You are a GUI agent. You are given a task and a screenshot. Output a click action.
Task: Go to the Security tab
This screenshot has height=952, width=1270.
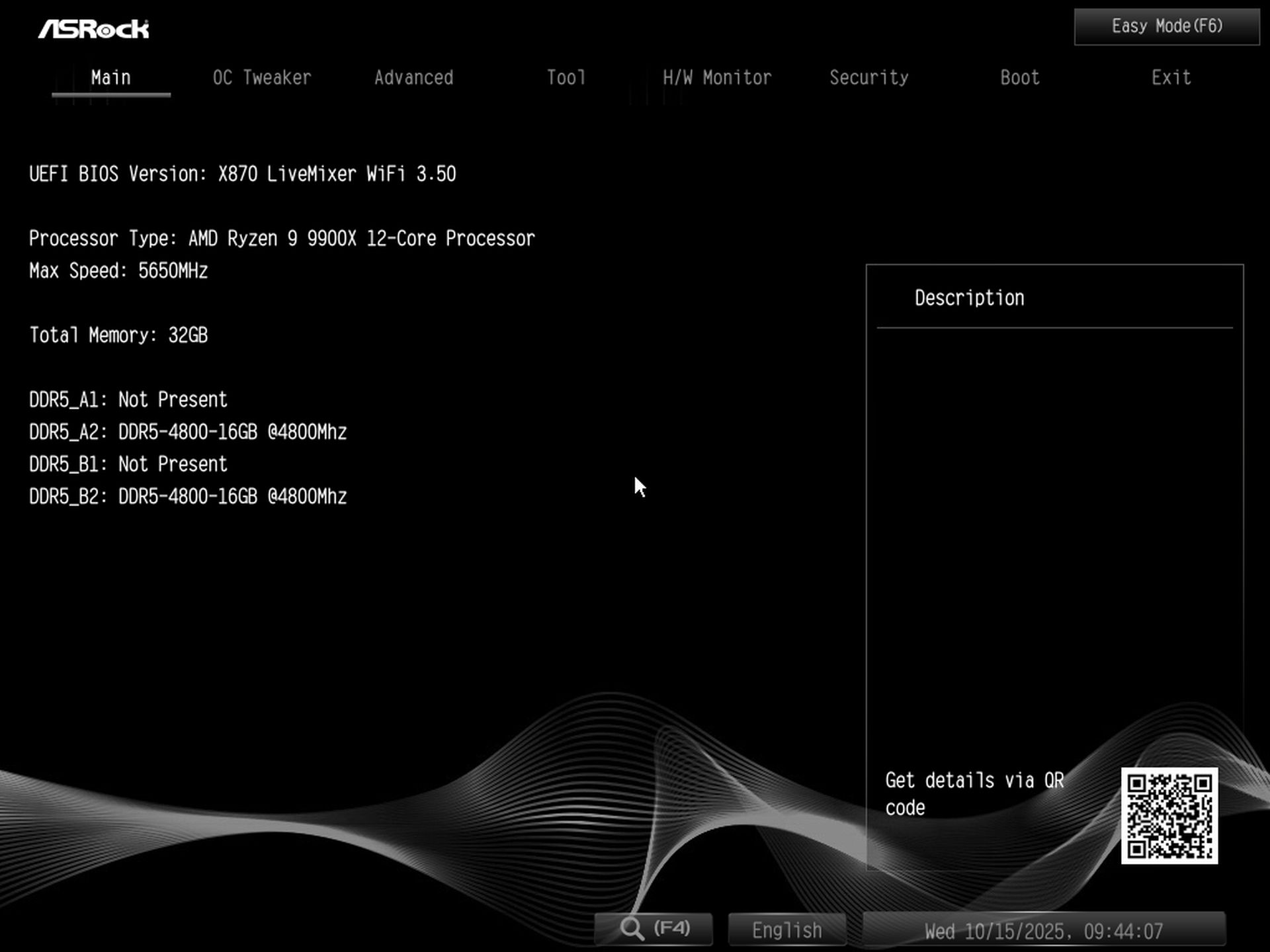pos(869,77)
